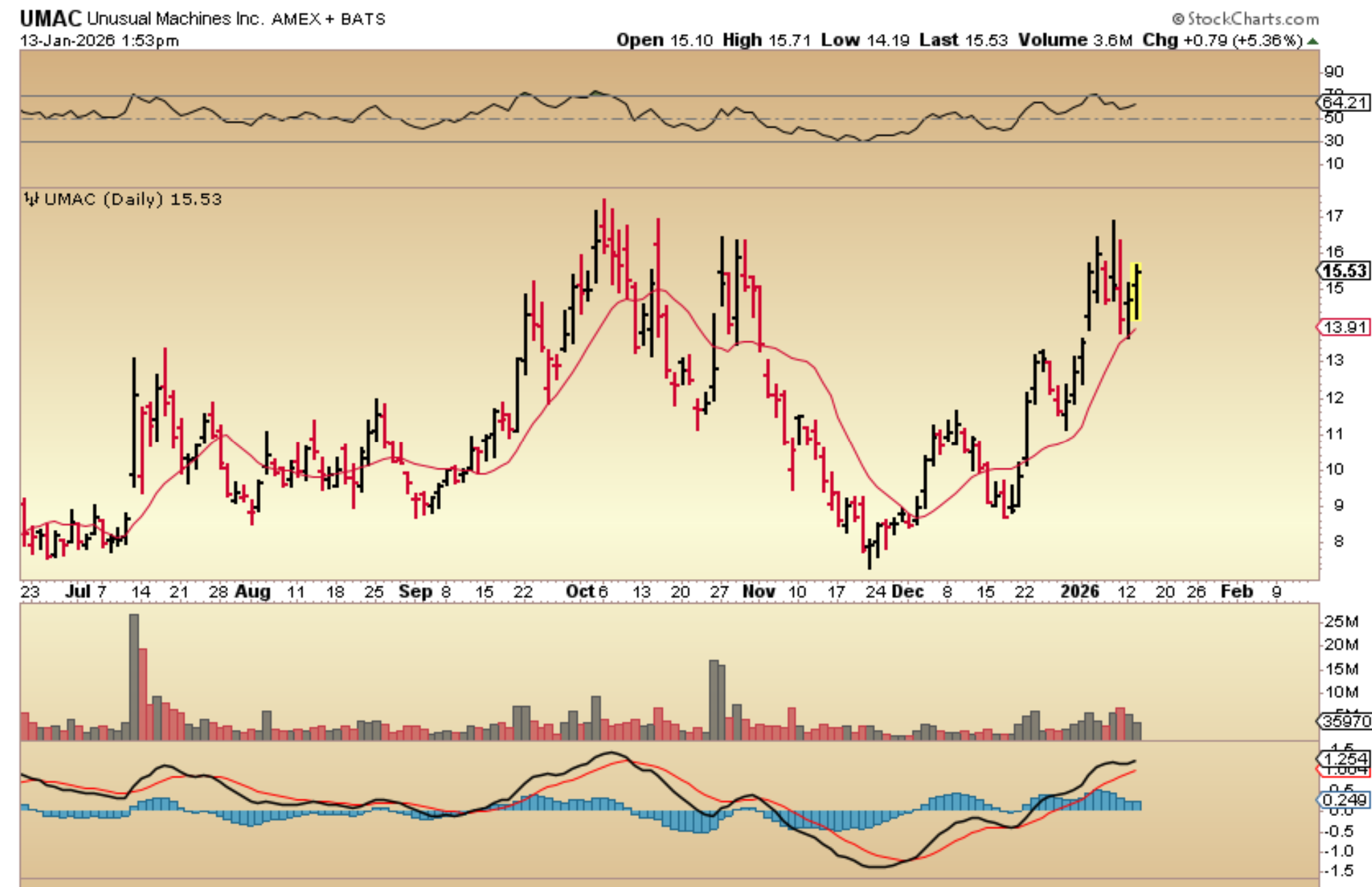Click the 15.53 last price tag
Viewport: 1372px width, 887px height.
1343,270
